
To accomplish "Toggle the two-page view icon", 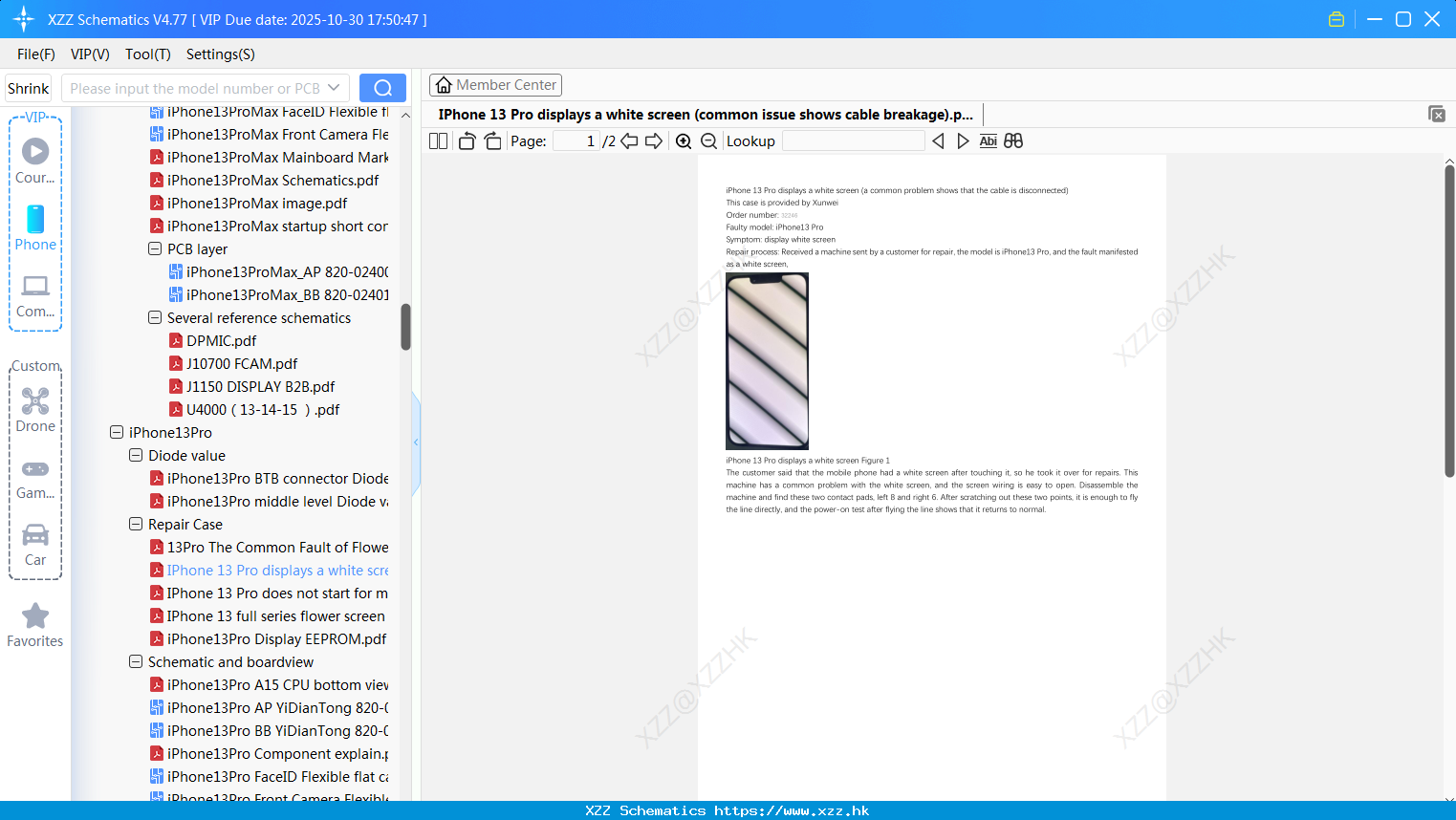I will coord(439,141).
